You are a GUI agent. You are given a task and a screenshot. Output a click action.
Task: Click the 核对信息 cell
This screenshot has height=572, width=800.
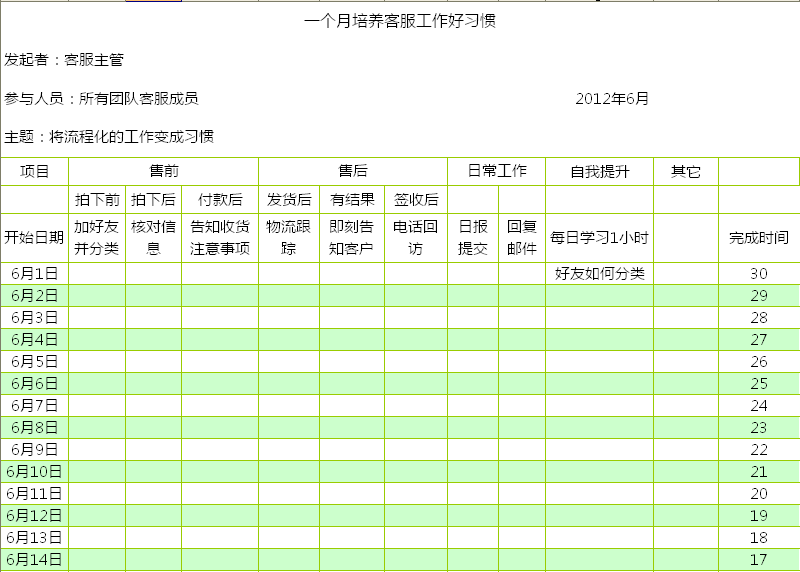pos(154,238)
